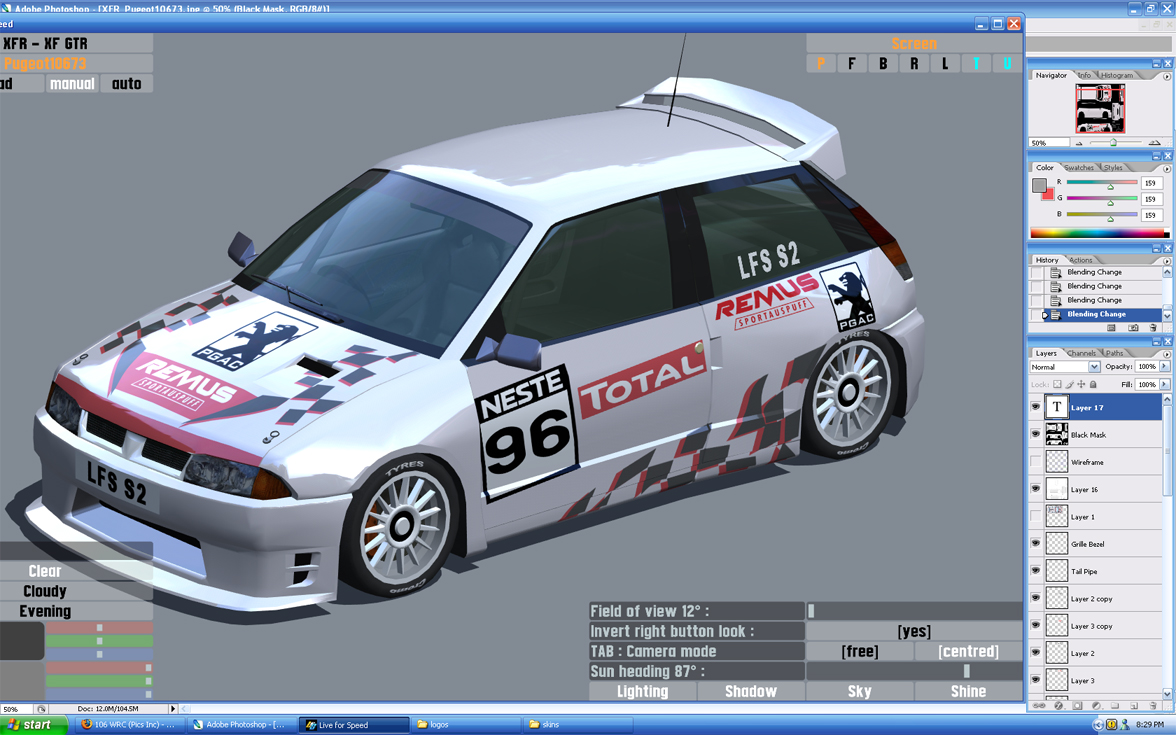Image resolution: width=1176 pixels, height=735 pixels.
Task: Hide the Layer 3 copy layer
Action: [x=1036, y=626]
